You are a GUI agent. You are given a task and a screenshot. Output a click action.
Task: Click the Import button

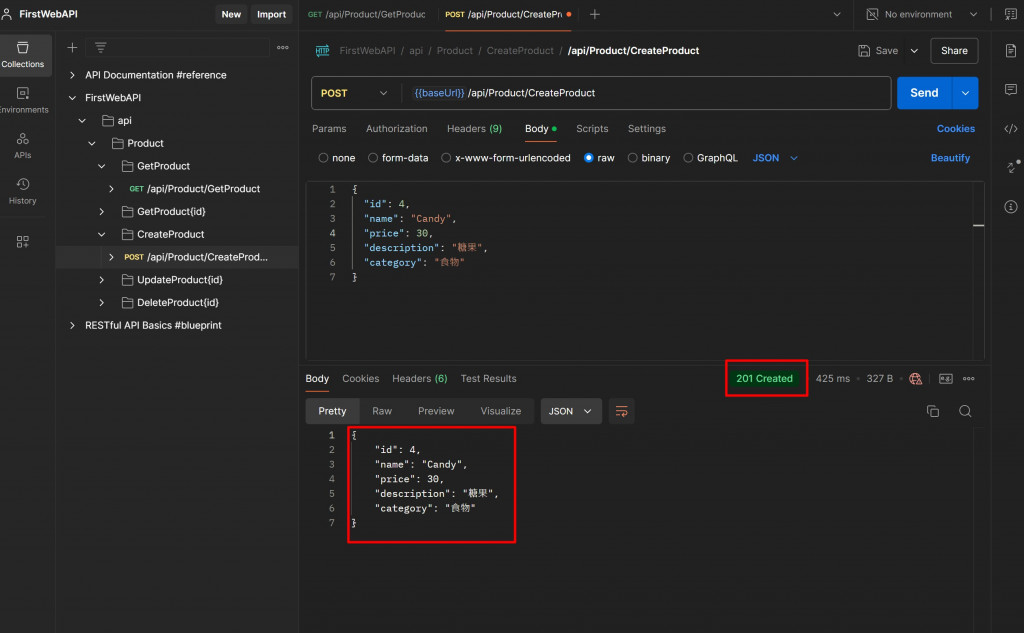[271, 14]
